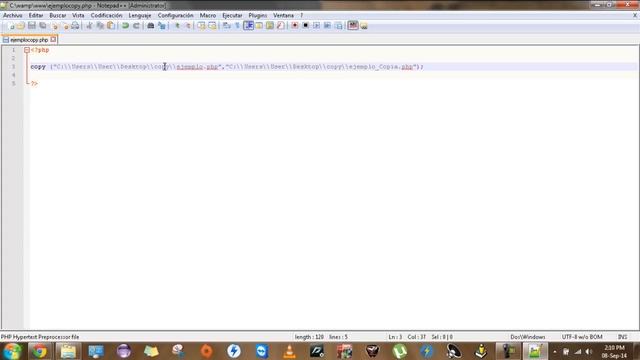
Task: Open the Windows Start button
Action: coord(12,351)
